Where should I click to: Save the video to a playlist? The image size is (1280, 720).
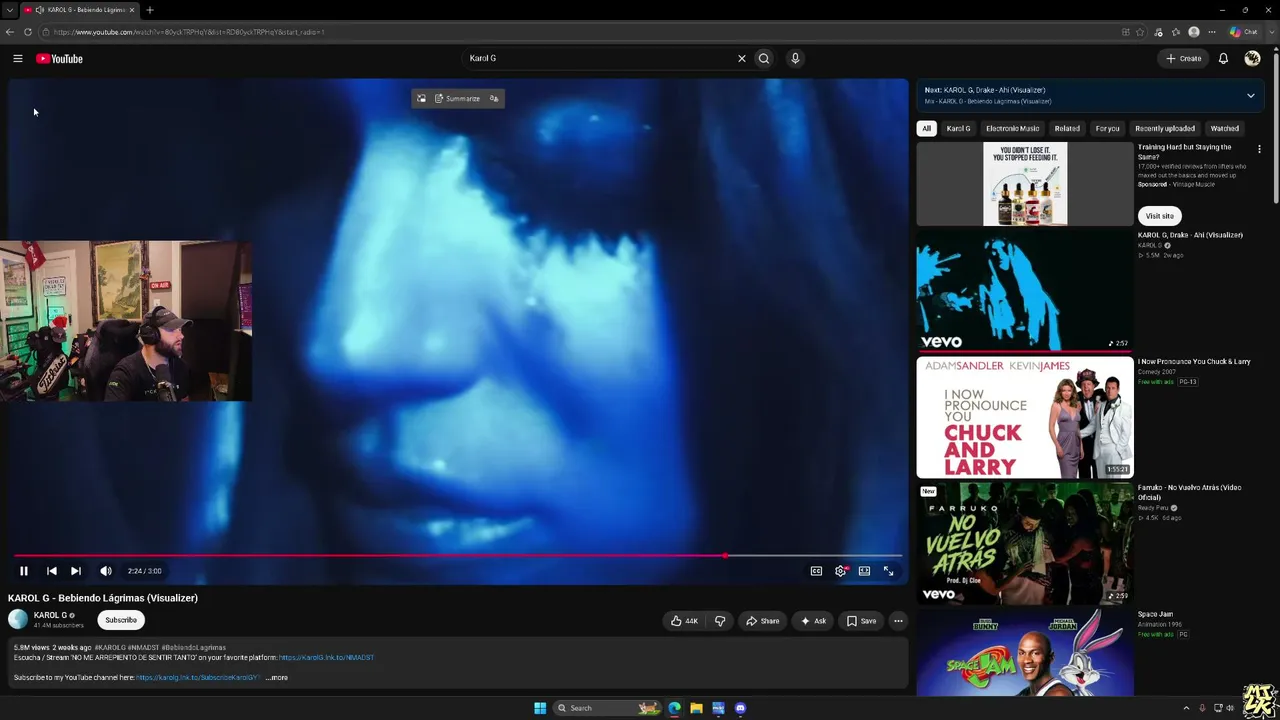tap(861, 621)
